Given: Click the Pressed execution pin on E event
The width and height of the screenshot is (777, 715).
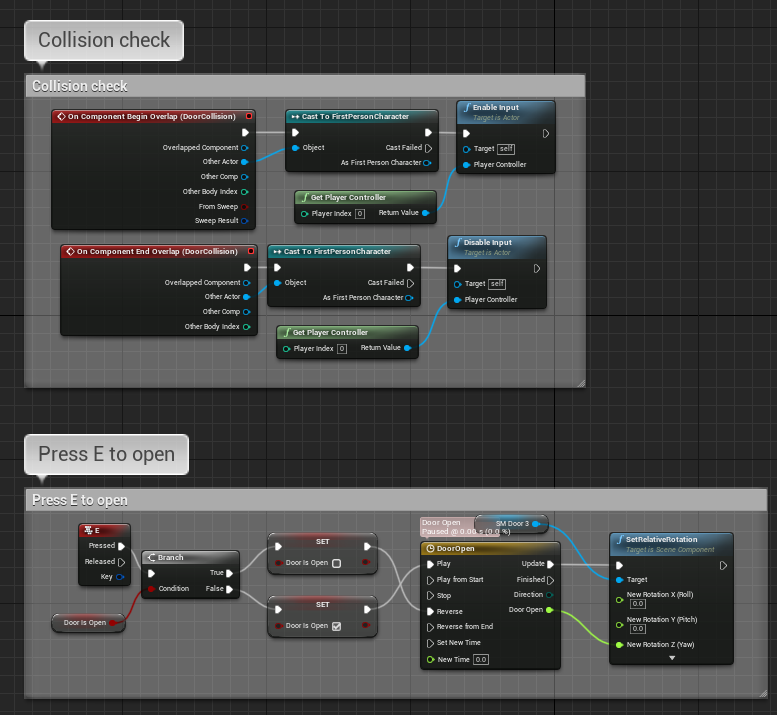Looking at the screenshot, I should click(122, 546).
